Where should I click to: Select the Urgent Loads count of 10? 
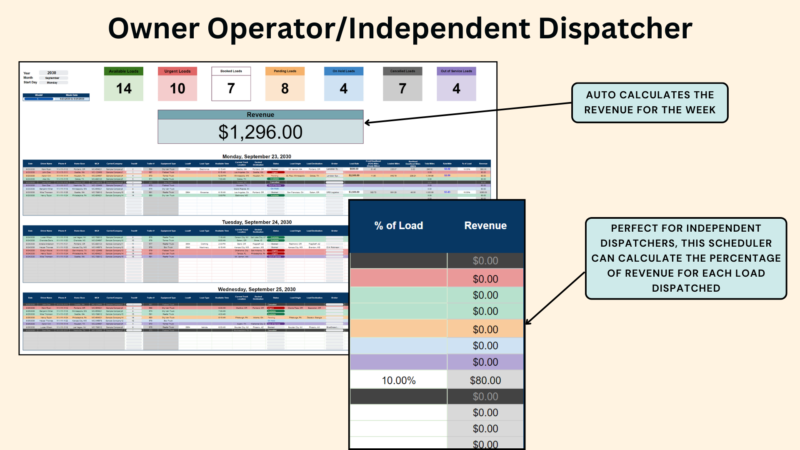click(177, 88)
